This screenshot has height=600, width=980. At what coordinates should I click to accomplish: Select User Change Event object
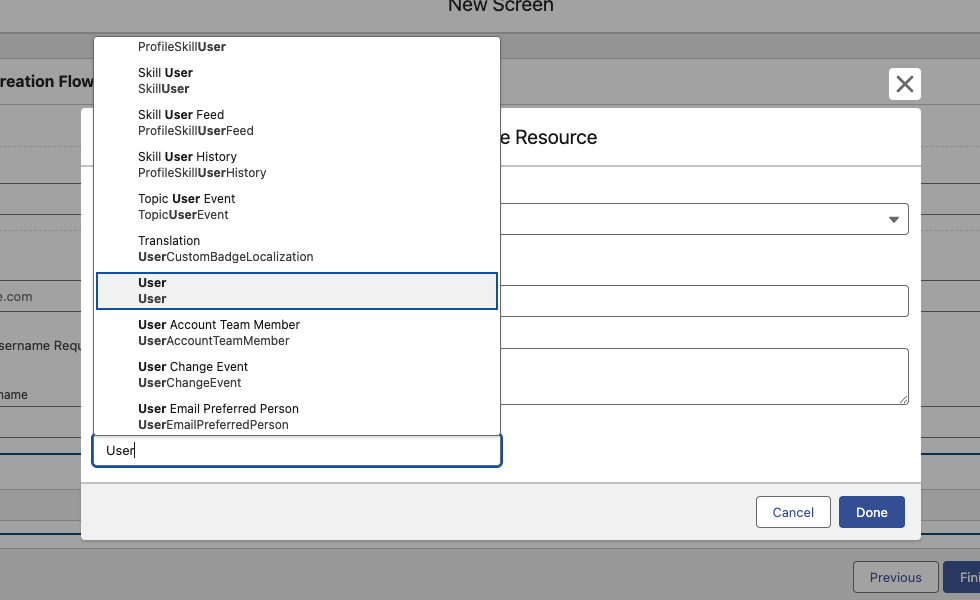pos(296,375)
